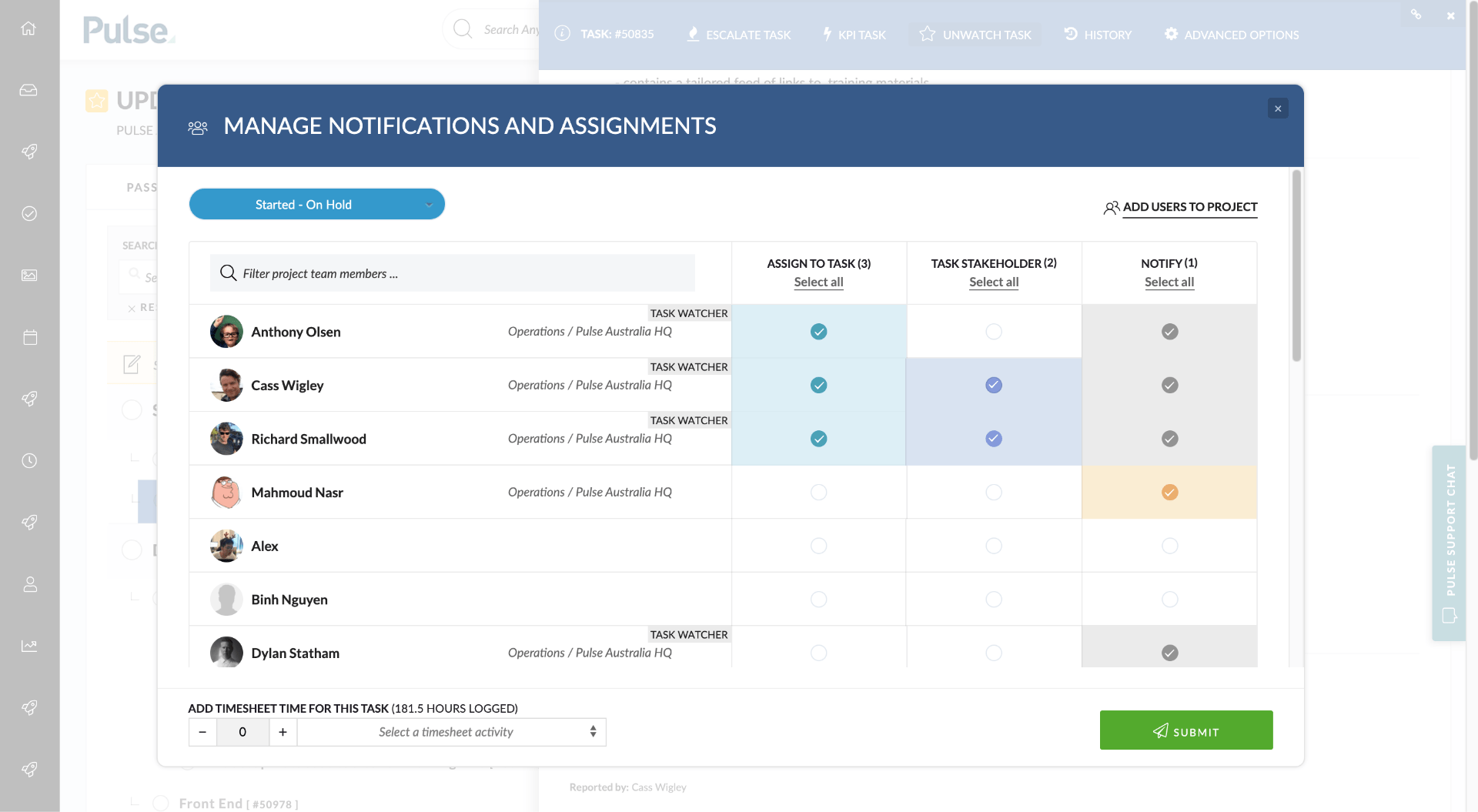The width and height of the screenshot is (1478, 812).
Task: Open the Home icon in left sidebar
Action: 28,28
